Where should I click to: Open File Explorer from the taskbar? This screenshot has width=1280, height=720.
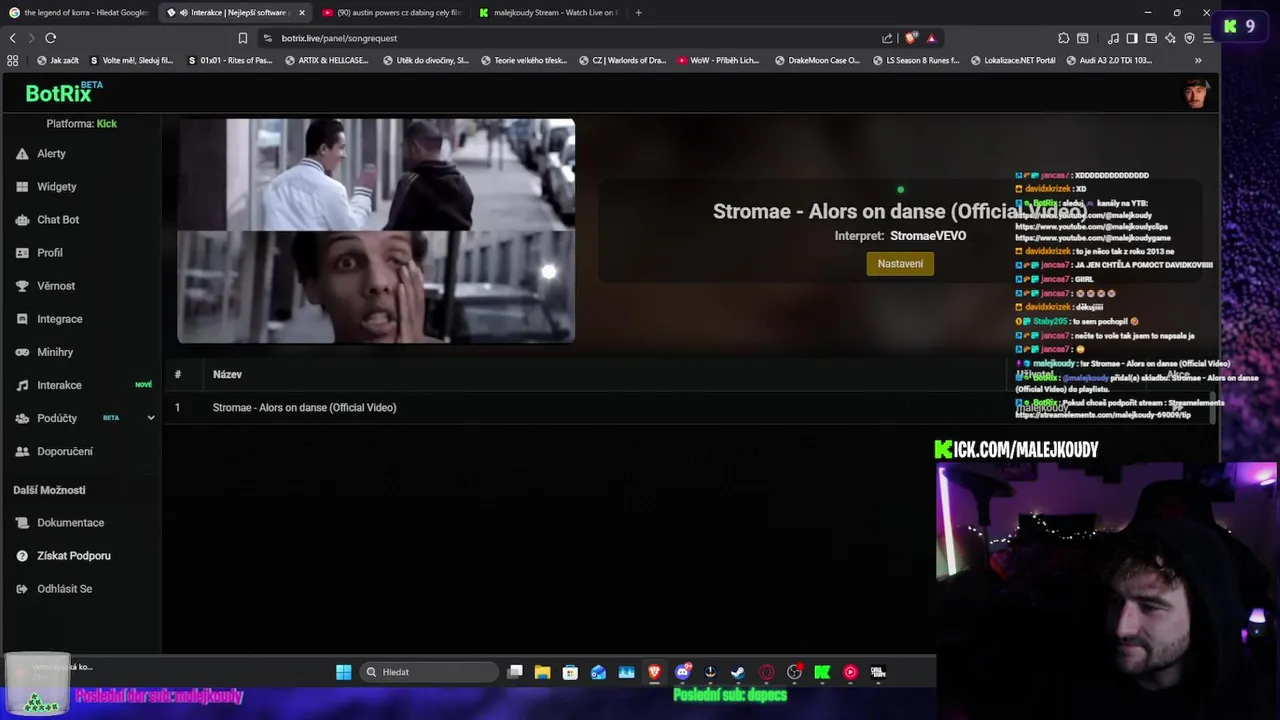tap(542, 672)
